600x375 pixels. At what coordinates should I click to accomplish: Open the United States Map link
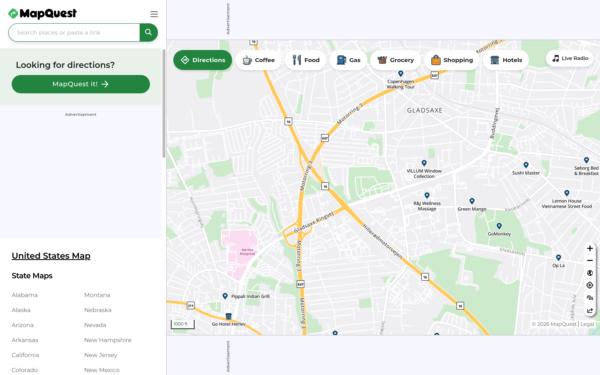51,256
